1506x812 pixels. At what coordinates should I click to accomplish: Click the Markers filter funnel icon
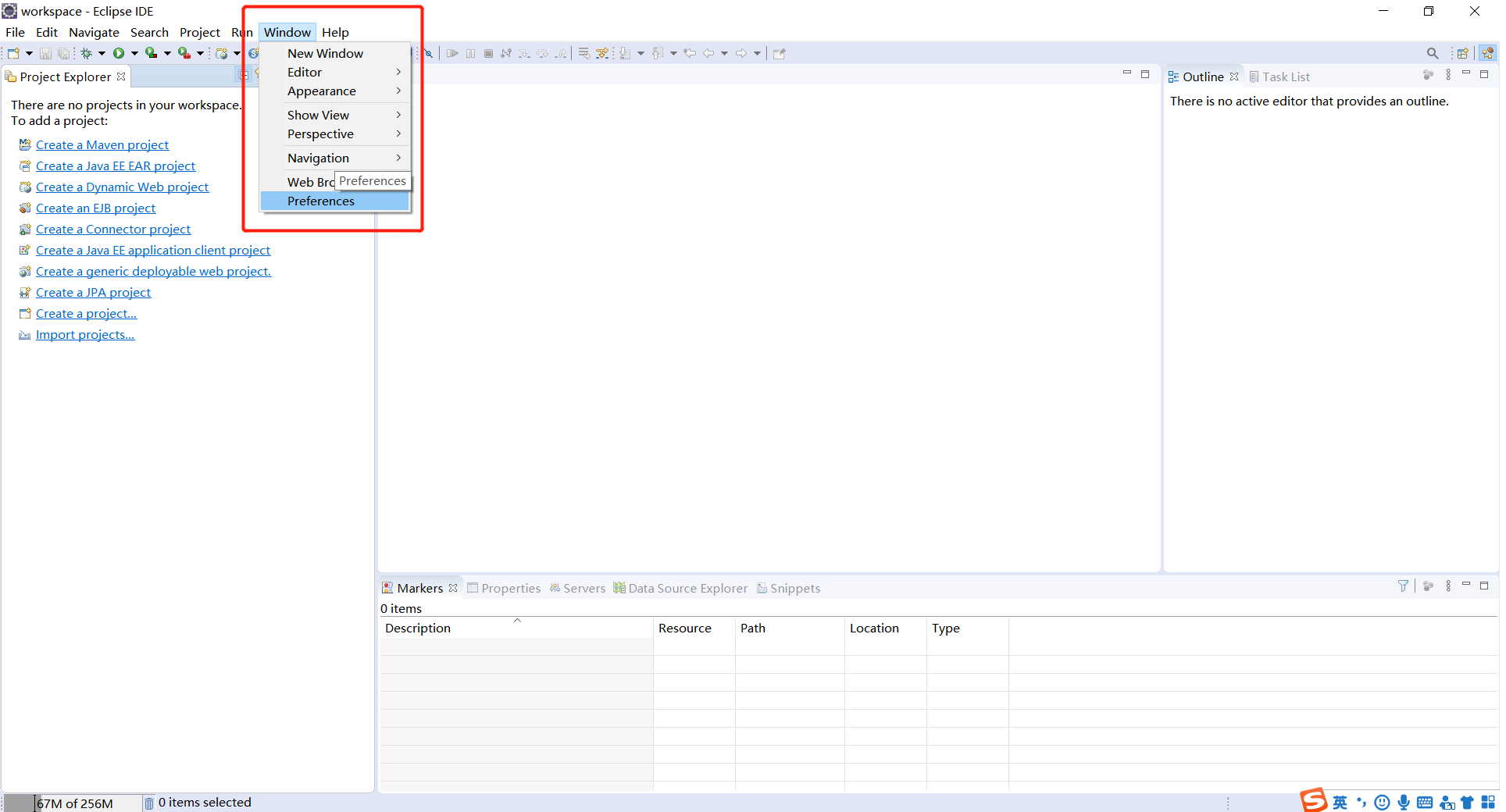[x=1403, y=586]
